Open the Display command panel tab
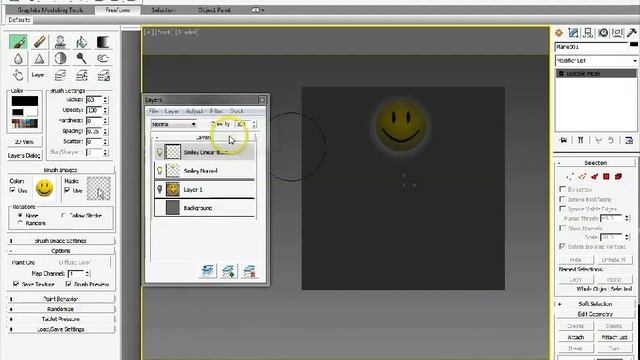The width and height of the screenshot is (640, 360). pyautogui.click(x=617, y=33)
